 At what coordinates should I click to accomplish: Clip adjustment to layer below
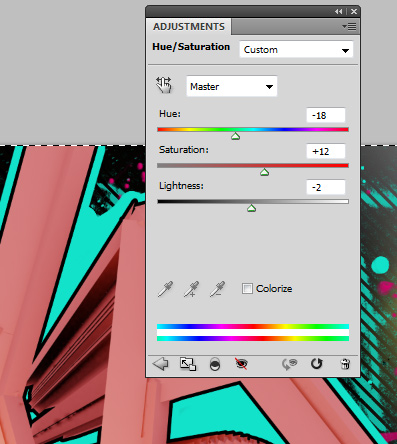tap(215, 364)
